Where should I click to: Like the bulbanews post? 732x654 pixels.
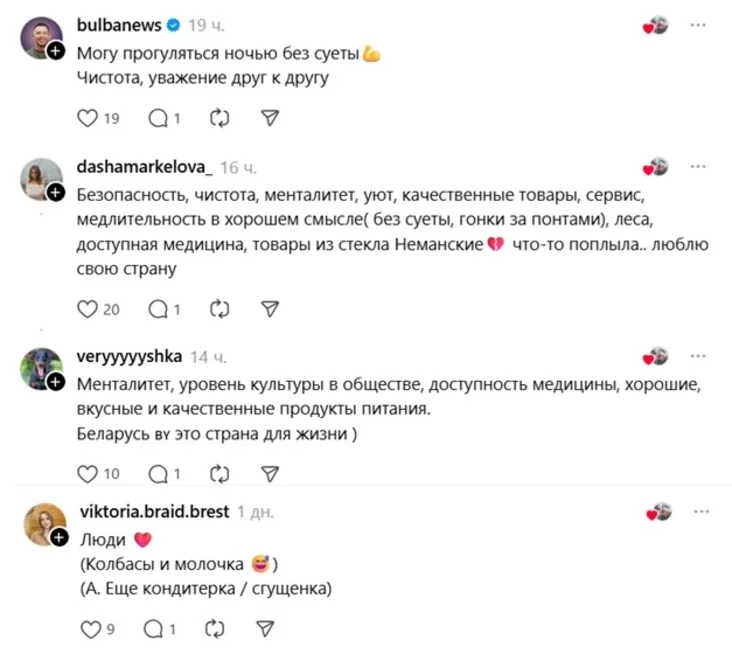[88, 118]
